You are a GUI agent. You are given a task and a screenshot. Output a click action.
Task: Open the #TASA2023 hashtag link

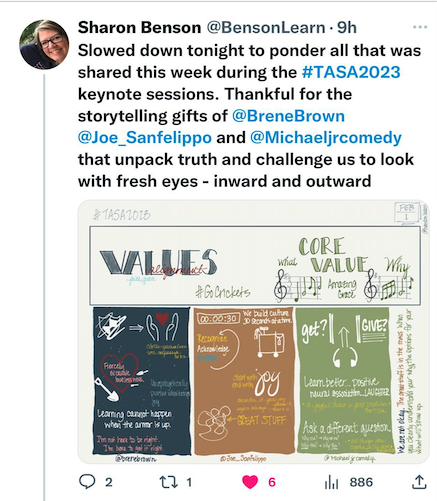tap(351, 72)
